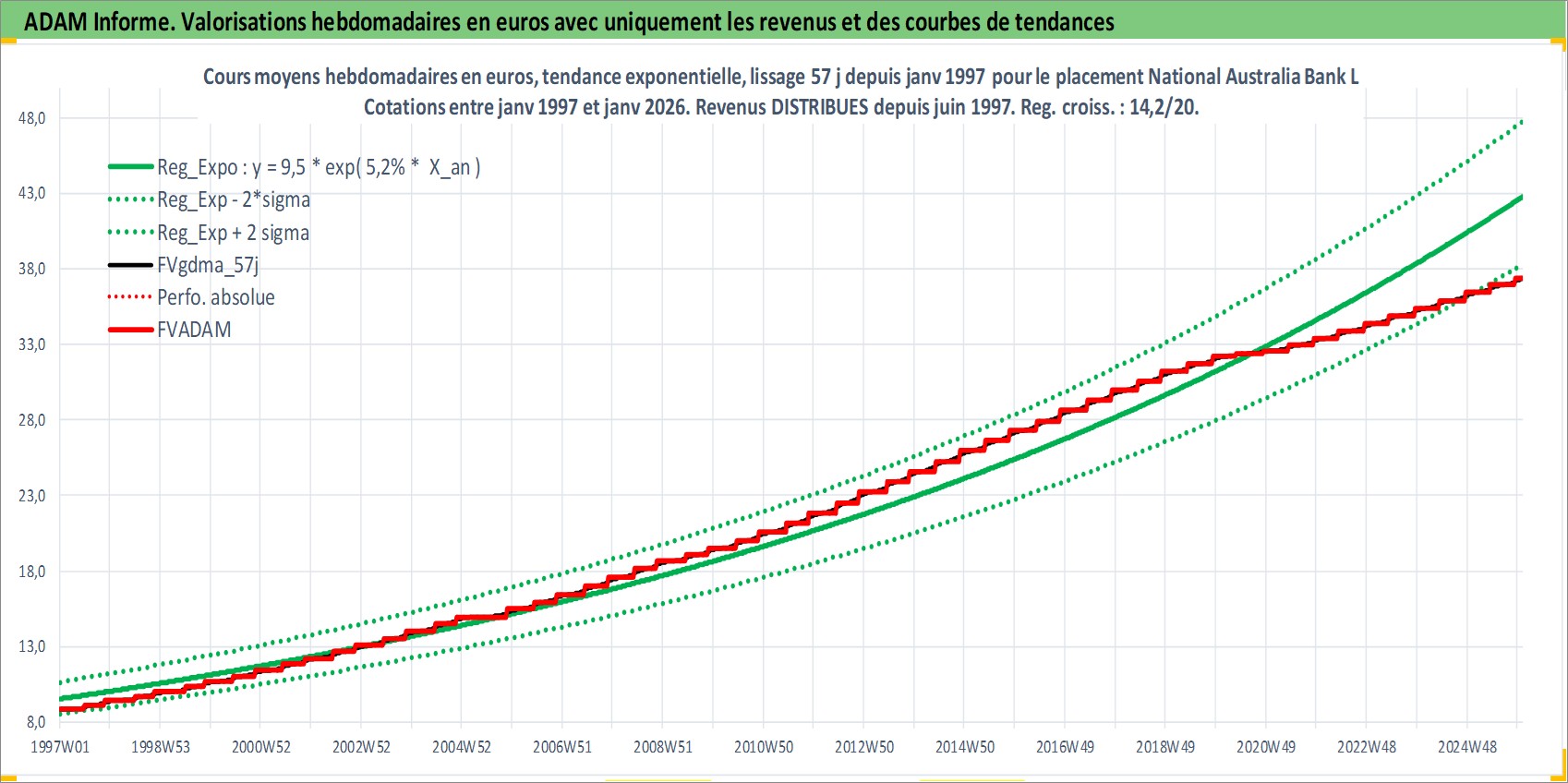Click the x-axis label 2018W49
1568x783 pixels.
pyautogui.click(x=1165, y=747)
